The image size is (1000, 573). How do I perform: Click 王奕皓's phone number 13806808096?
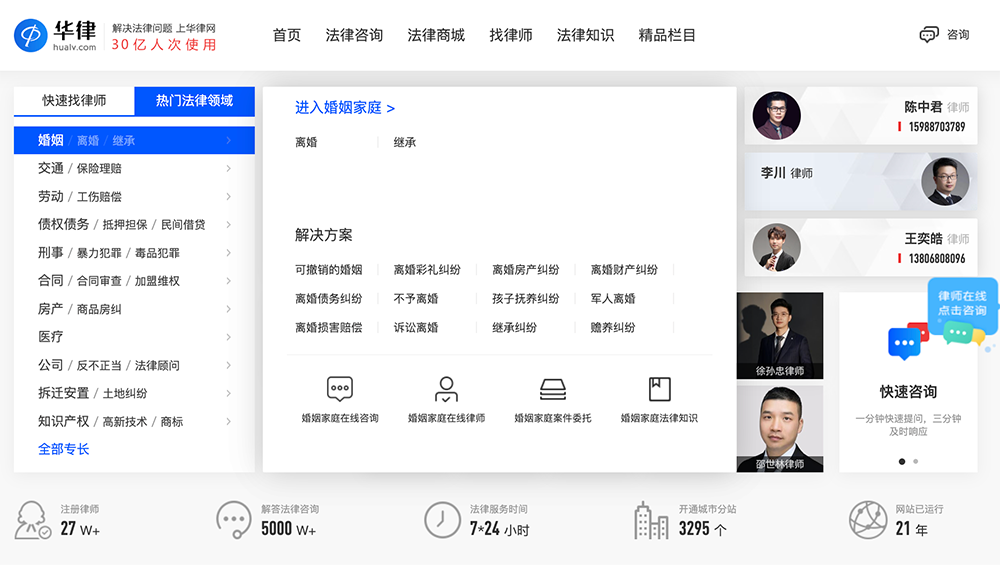point(937,258)
